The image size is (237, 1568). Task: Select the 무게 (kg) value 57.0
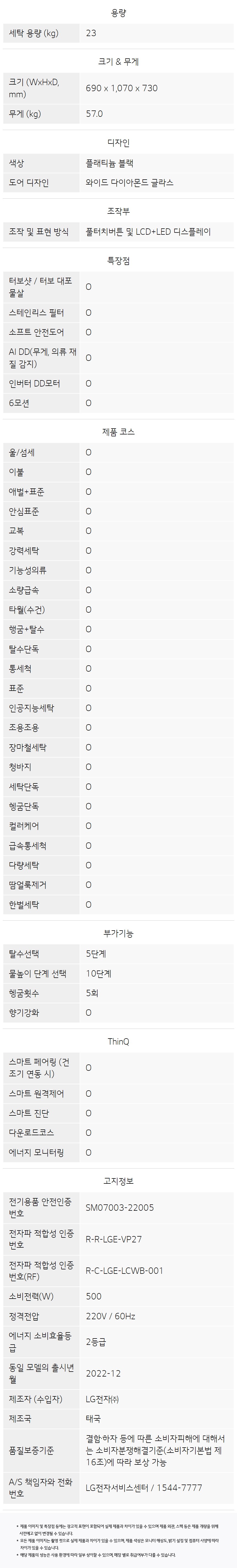point(95,114)
